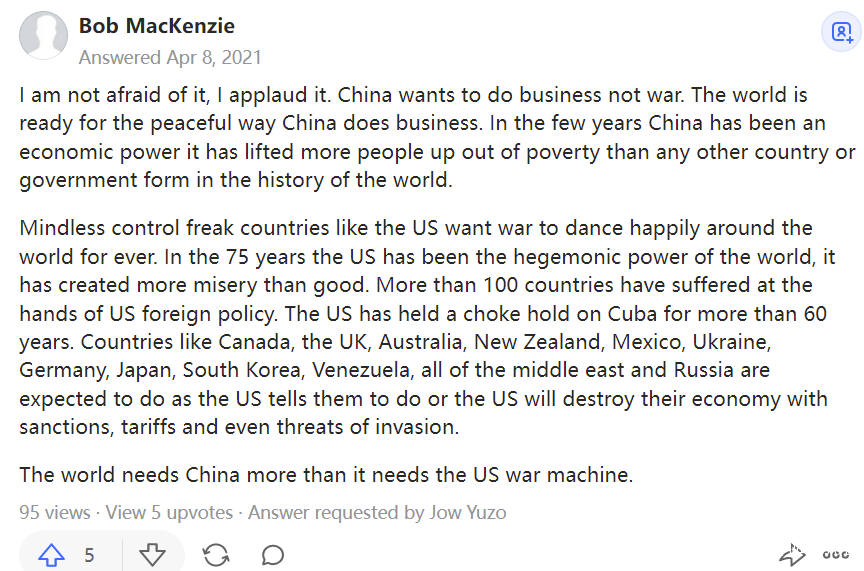This screenshot has width=864, height=571.
Task: Click the final sentence 'The world needs China'
Action: [x=326, y=473]
